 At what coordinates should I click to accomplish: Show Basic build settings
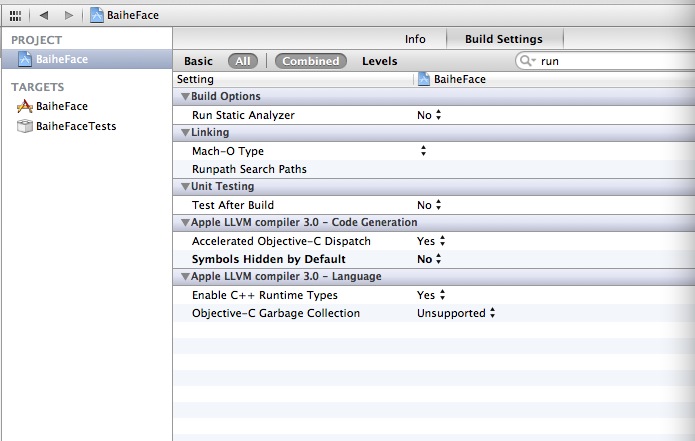[x=198, y=61]
